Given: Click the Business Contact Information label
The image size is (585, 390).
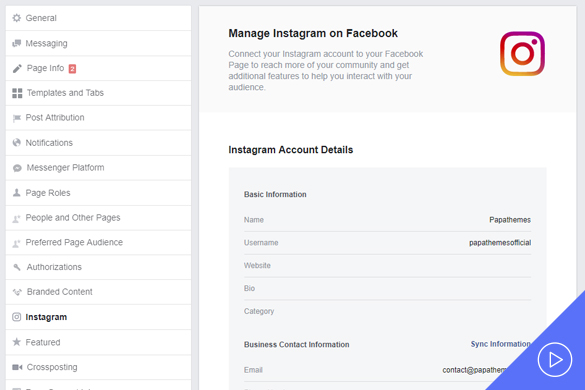Looking at the screenshot, I should coord(297,344).
